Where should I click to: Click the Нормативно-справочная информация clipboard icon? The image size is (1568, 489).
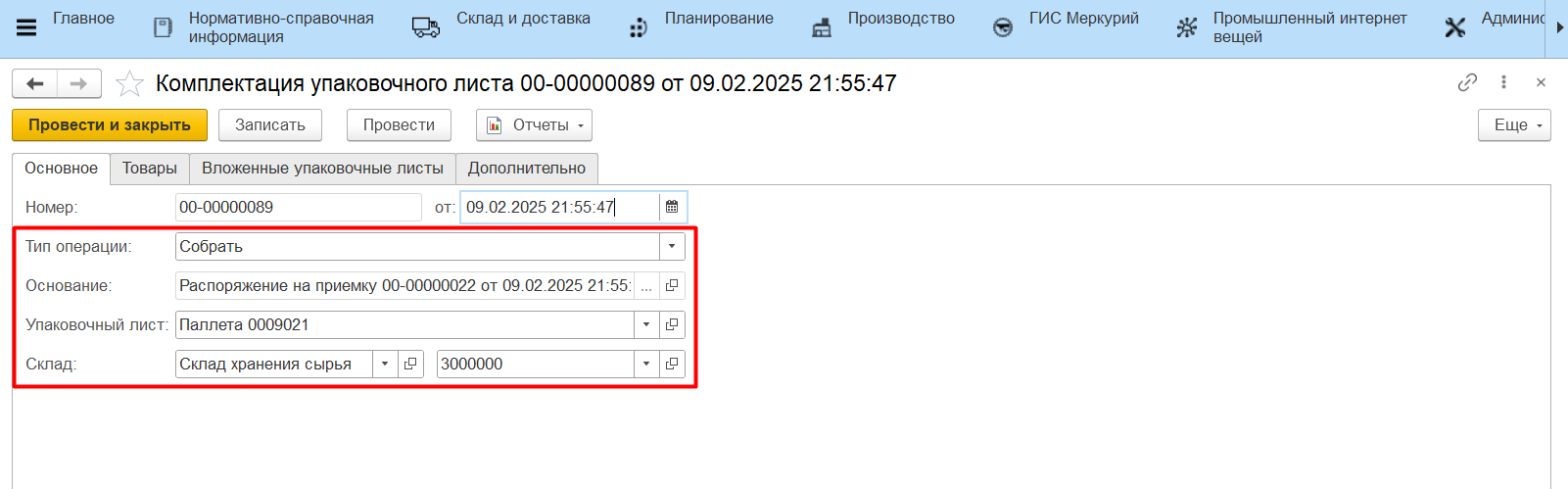click(164, 27)
